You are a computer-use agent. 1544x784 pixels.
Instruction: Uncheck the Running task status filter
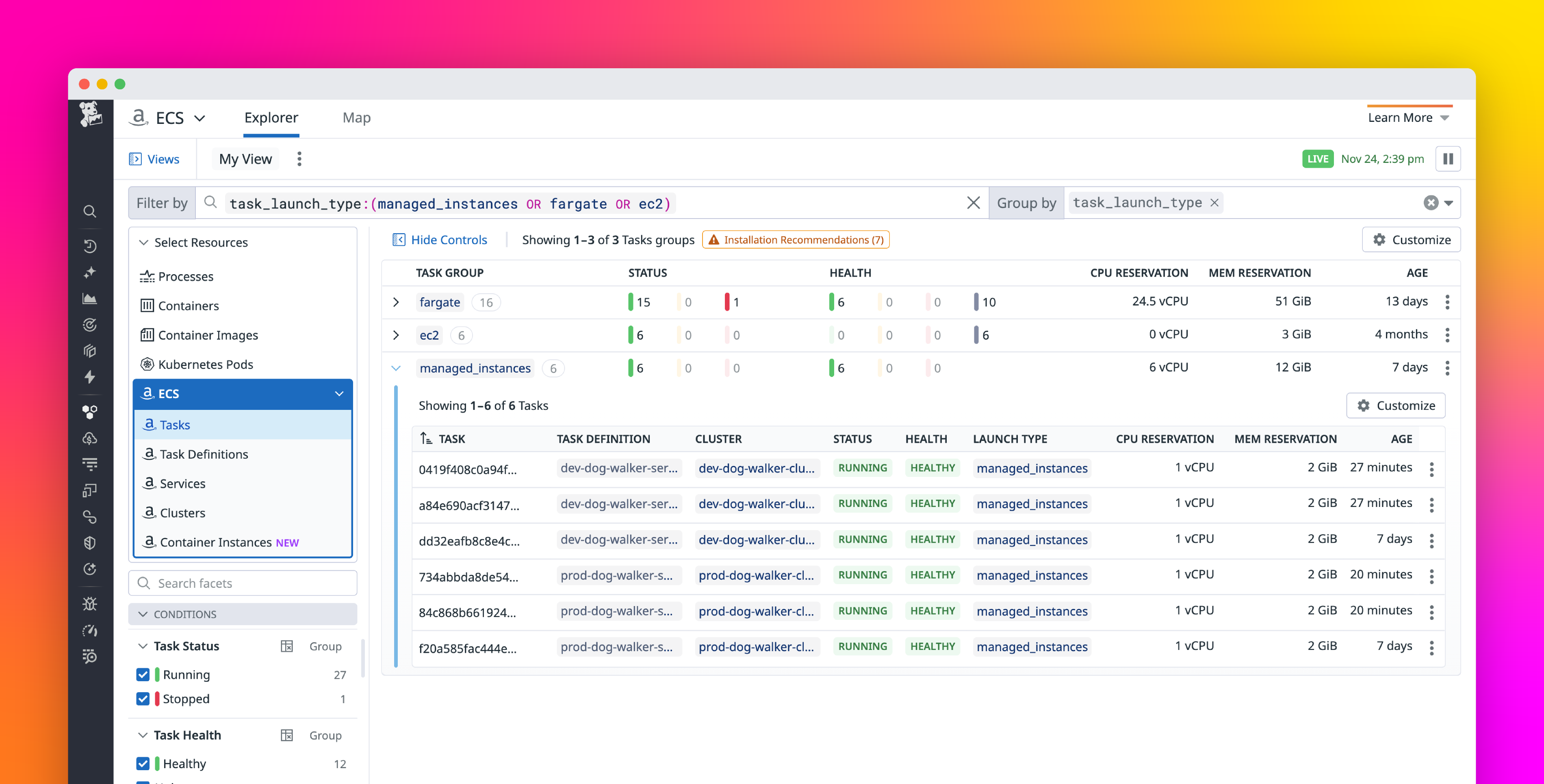click(143, 674)
